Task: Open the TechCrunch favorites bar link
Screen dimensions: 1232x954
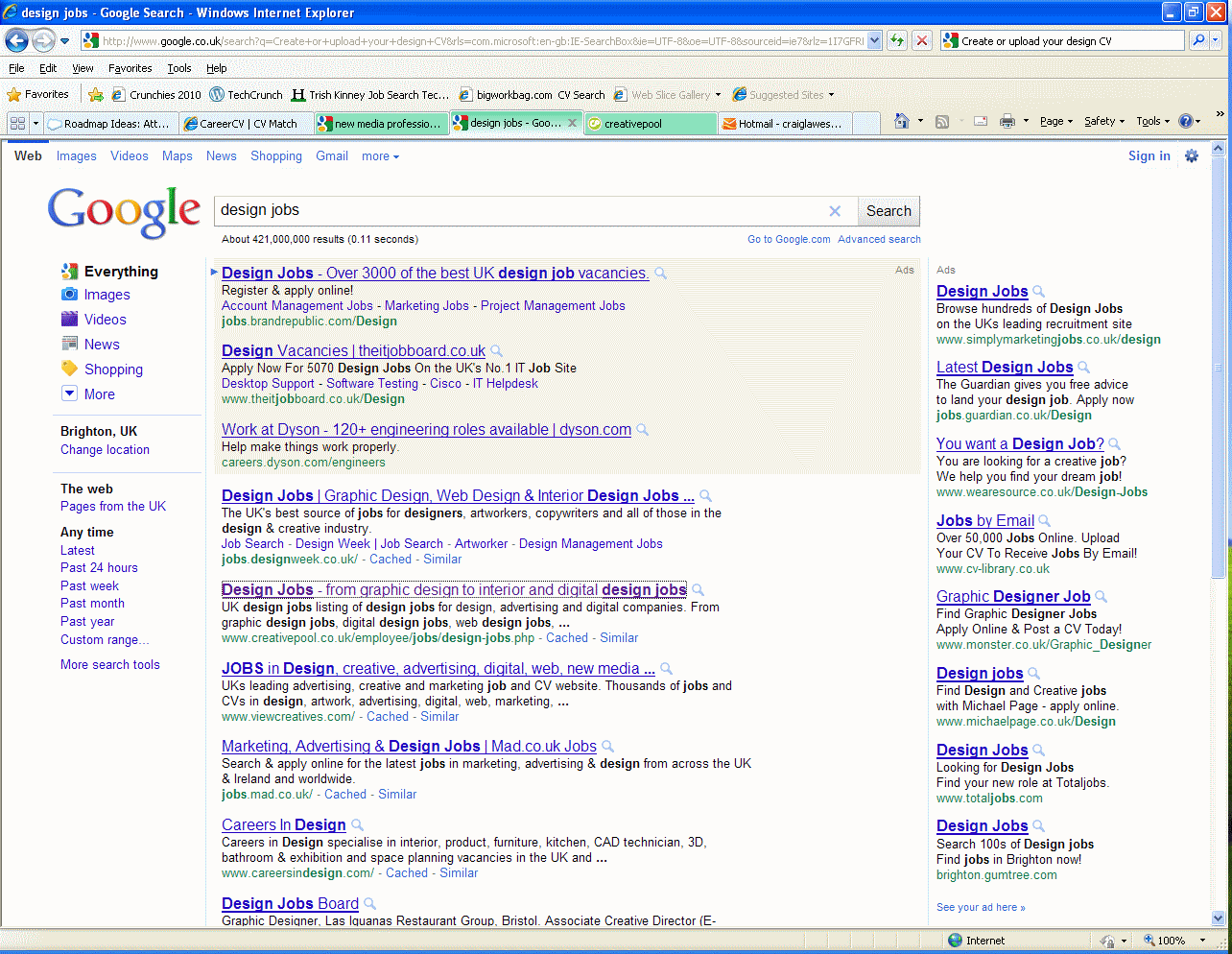Action: (247, 94)
